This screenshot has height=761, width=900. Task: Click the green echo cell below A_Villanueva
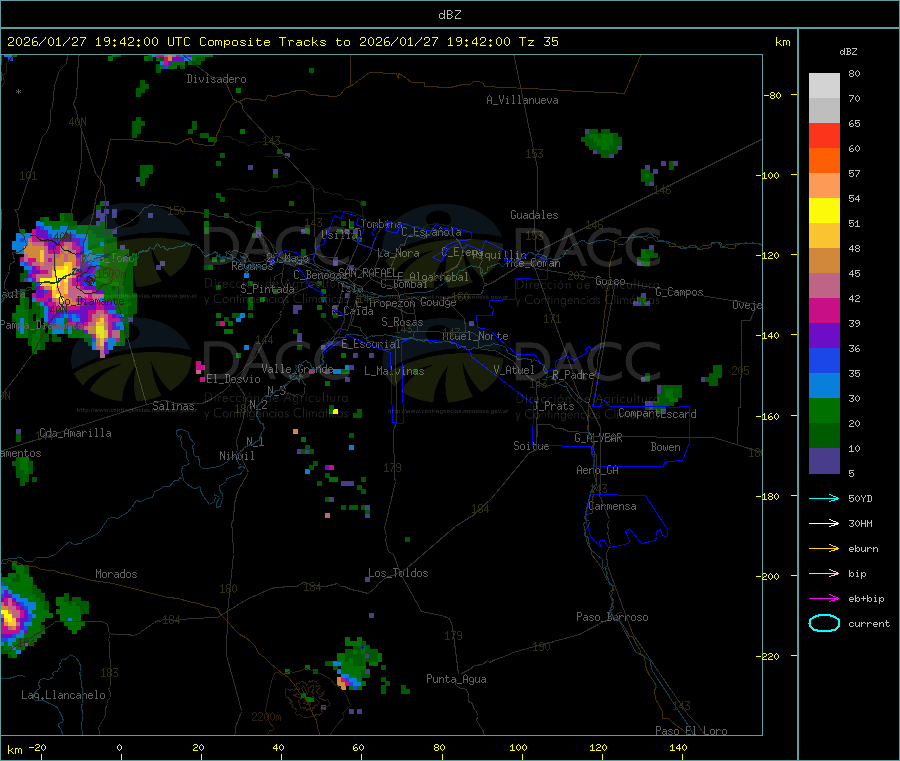(602, 141)
